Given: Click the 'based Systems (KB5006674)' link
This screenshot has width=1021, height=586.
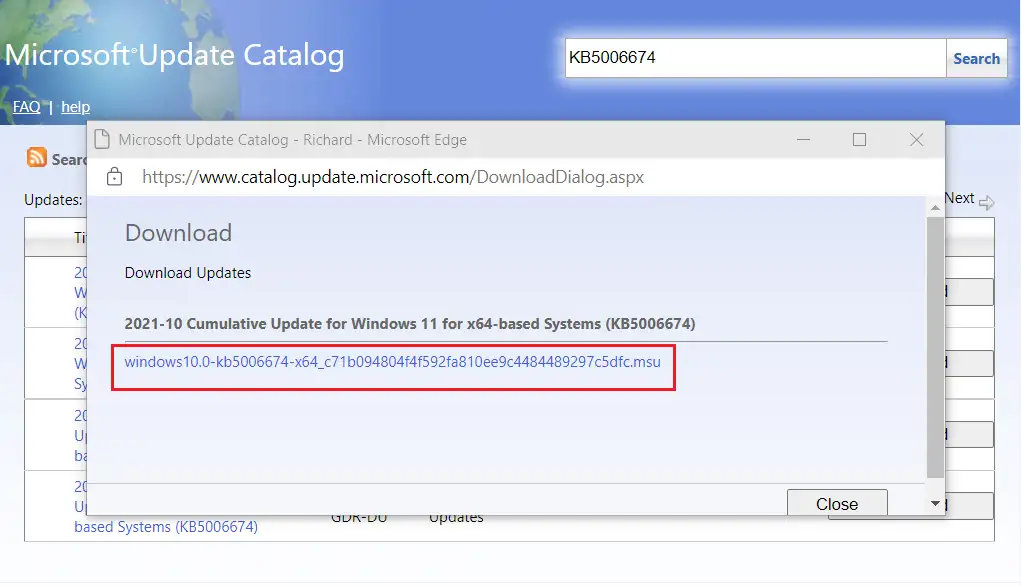Looking at the screenshot, I should pyautogui.click(x=166, y=527).
